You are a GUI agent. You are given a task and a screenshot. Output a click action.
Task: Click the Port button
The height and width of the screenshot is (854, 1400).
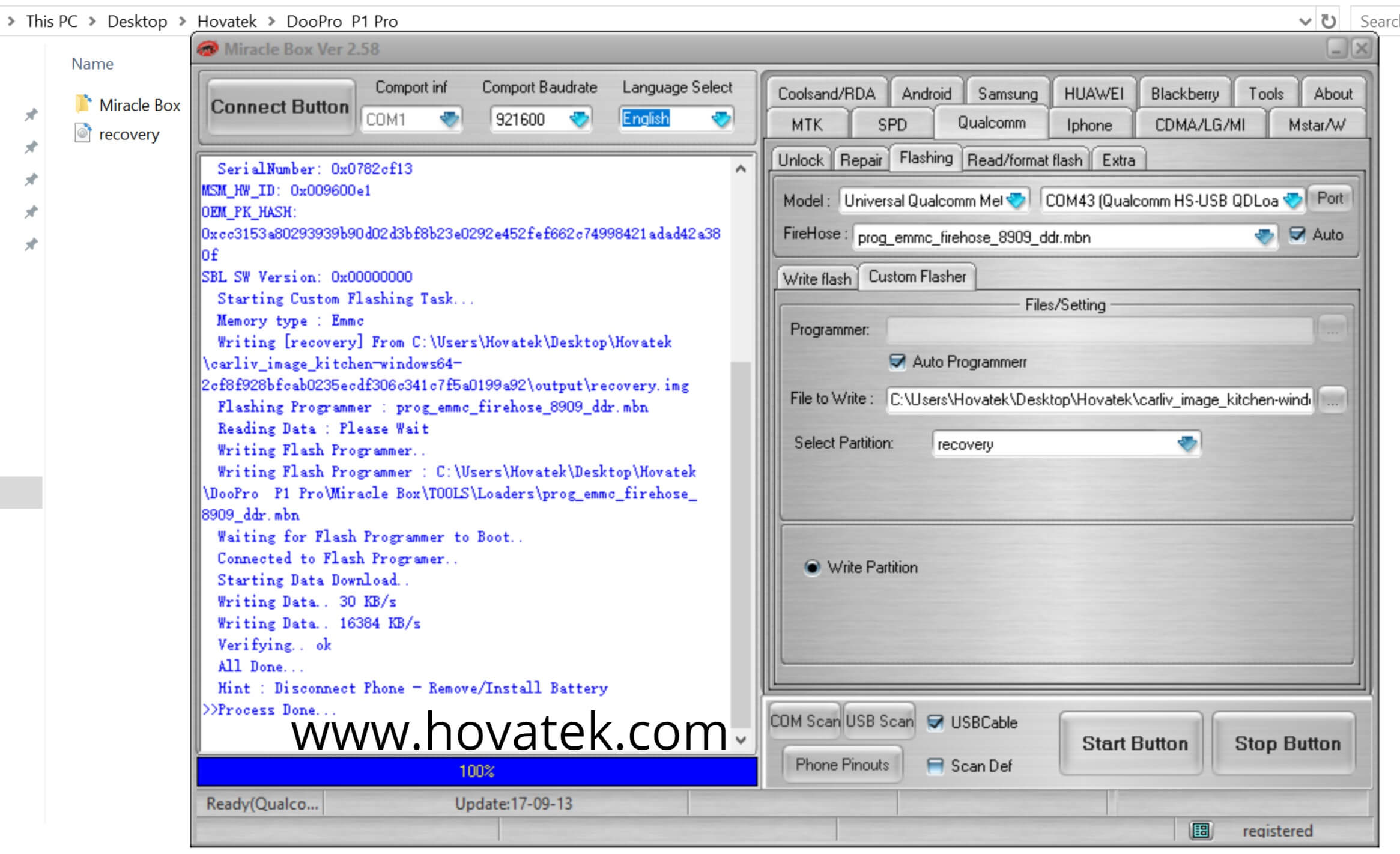(x=1330, y=198)
